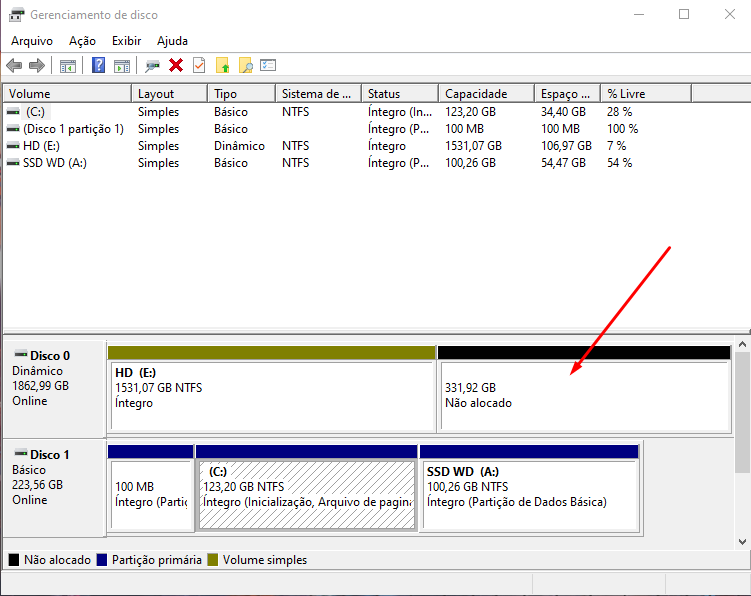
Task: Click the folder with green arrow icon
Action: point(222,65)
